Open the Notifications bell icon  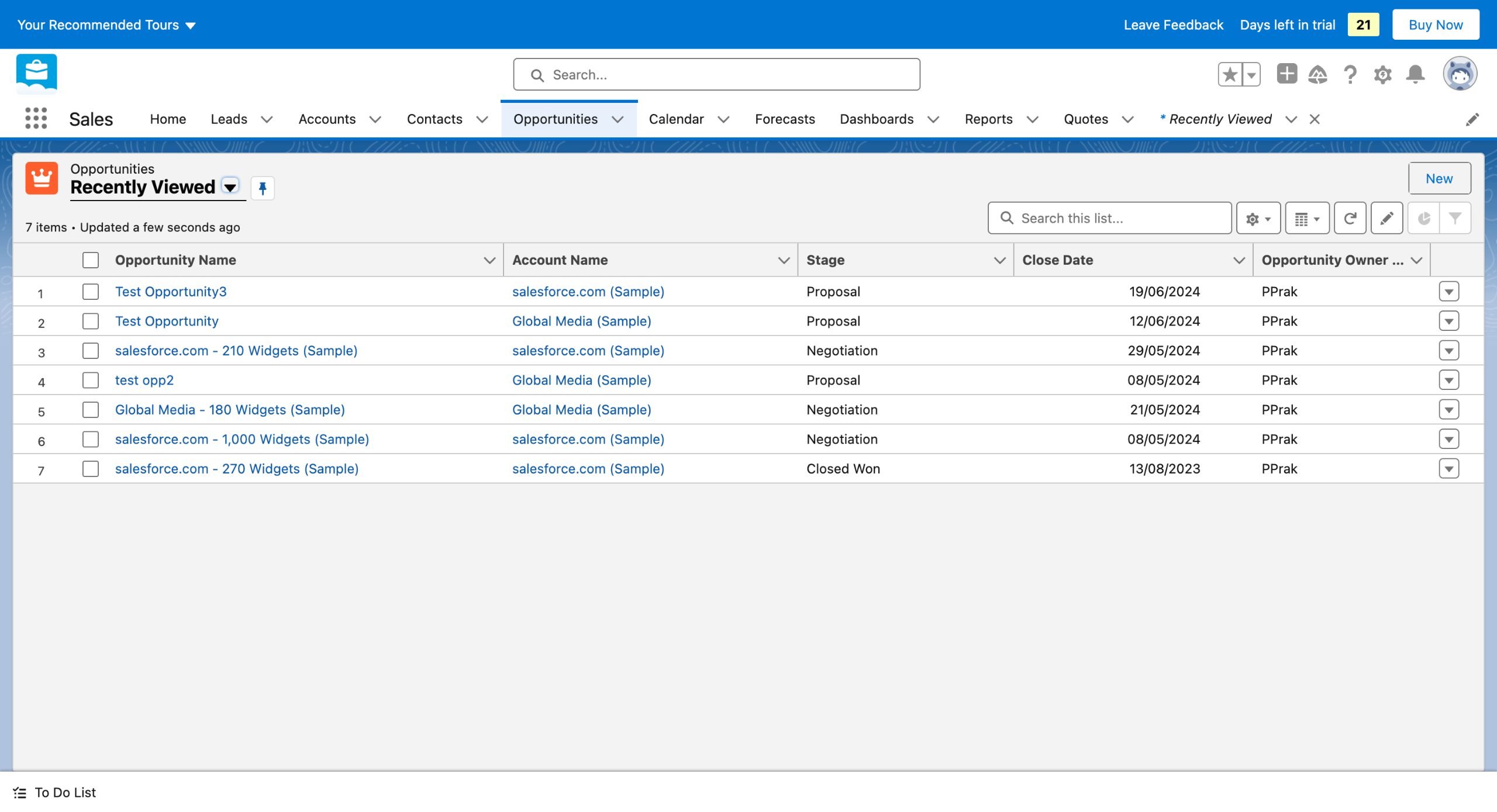coord(1416,74)
